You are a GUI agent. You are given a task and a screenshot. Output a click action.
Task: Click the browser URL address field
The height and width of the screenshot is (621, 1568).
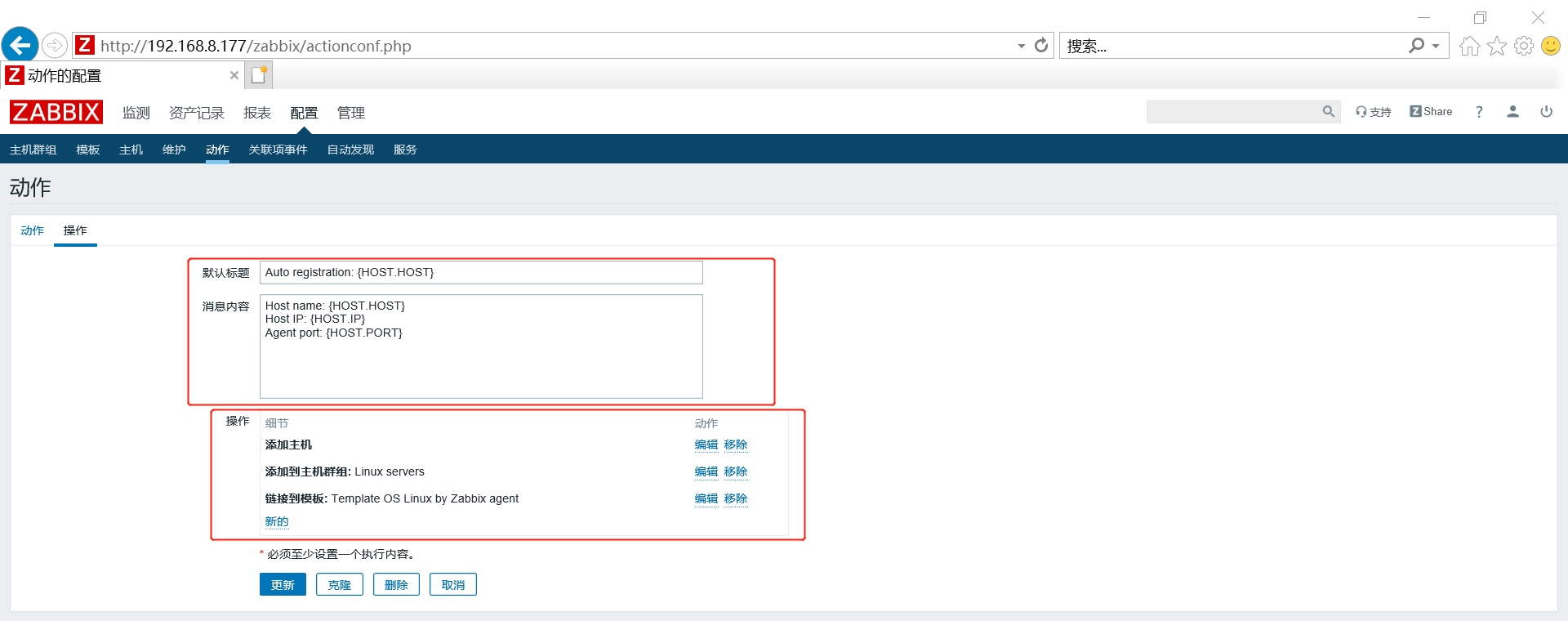click(555, 46)
